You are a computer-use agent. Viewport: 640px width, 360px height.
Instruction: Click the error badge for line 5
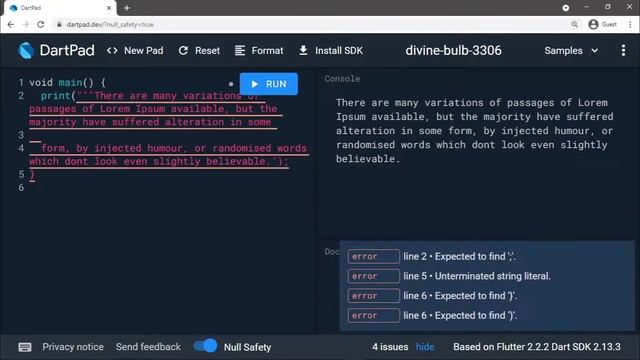(373, 276)
